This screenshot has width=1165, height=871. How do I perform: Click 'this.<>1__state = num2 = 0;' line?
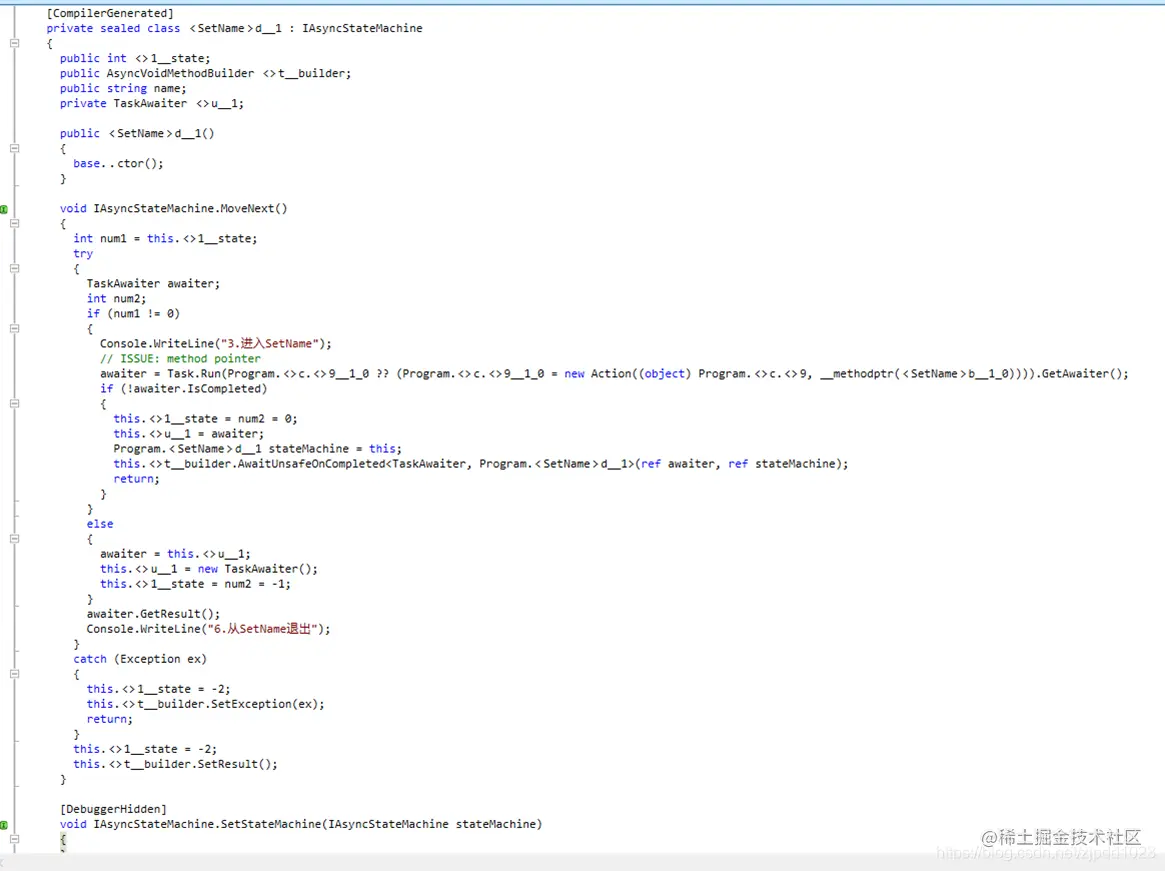[205, 419]
